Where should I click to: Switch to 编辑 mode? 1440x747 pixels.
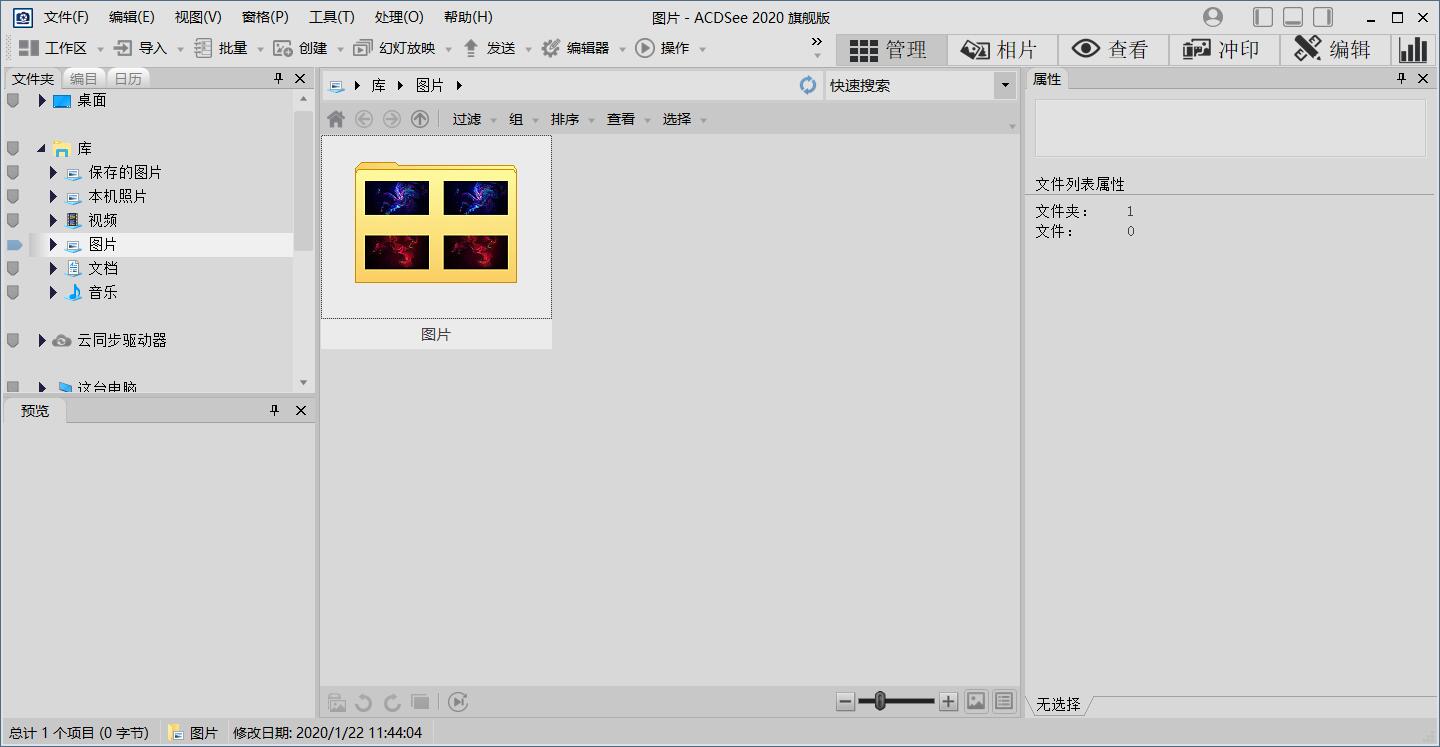1334,49
